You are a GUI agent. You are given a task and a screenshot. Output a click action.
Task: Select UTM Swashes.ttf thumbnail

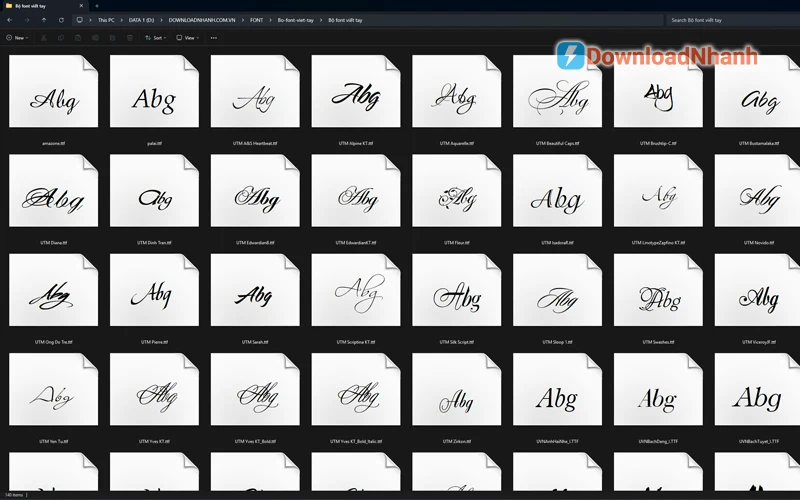tap(658, 290)
